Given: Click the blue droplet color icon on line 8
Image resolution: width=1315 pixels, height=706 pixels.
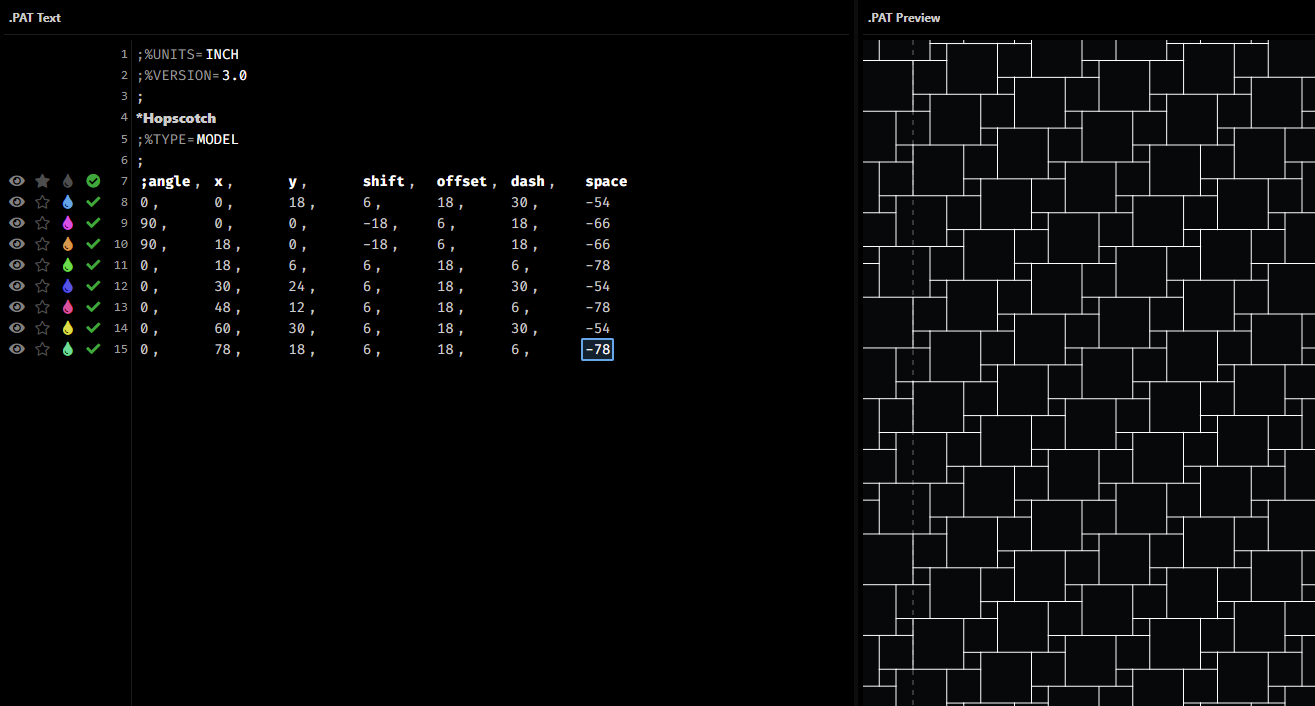Looking at the screenshot, I should click(67, 202).
